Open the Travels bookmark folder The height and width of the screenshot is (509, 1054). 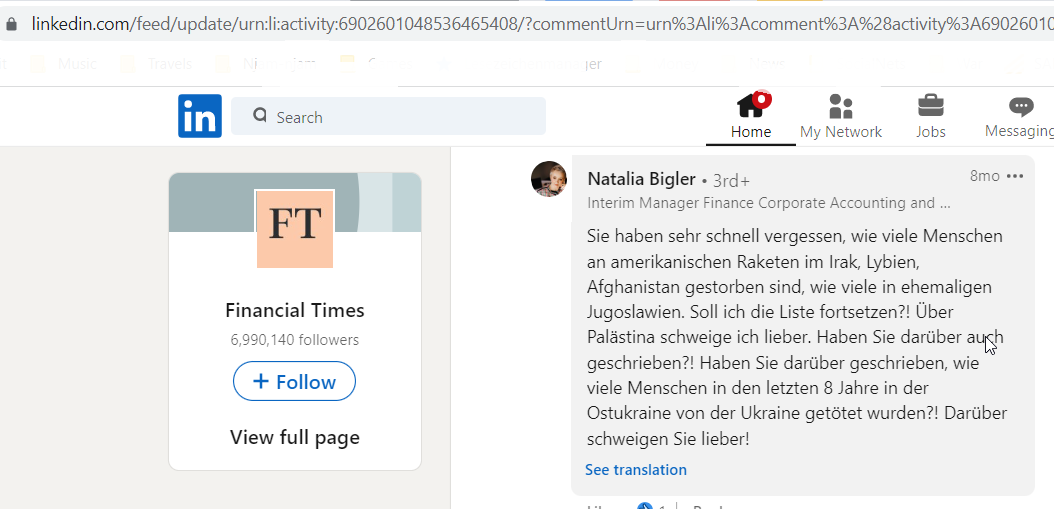pos(157,64)
